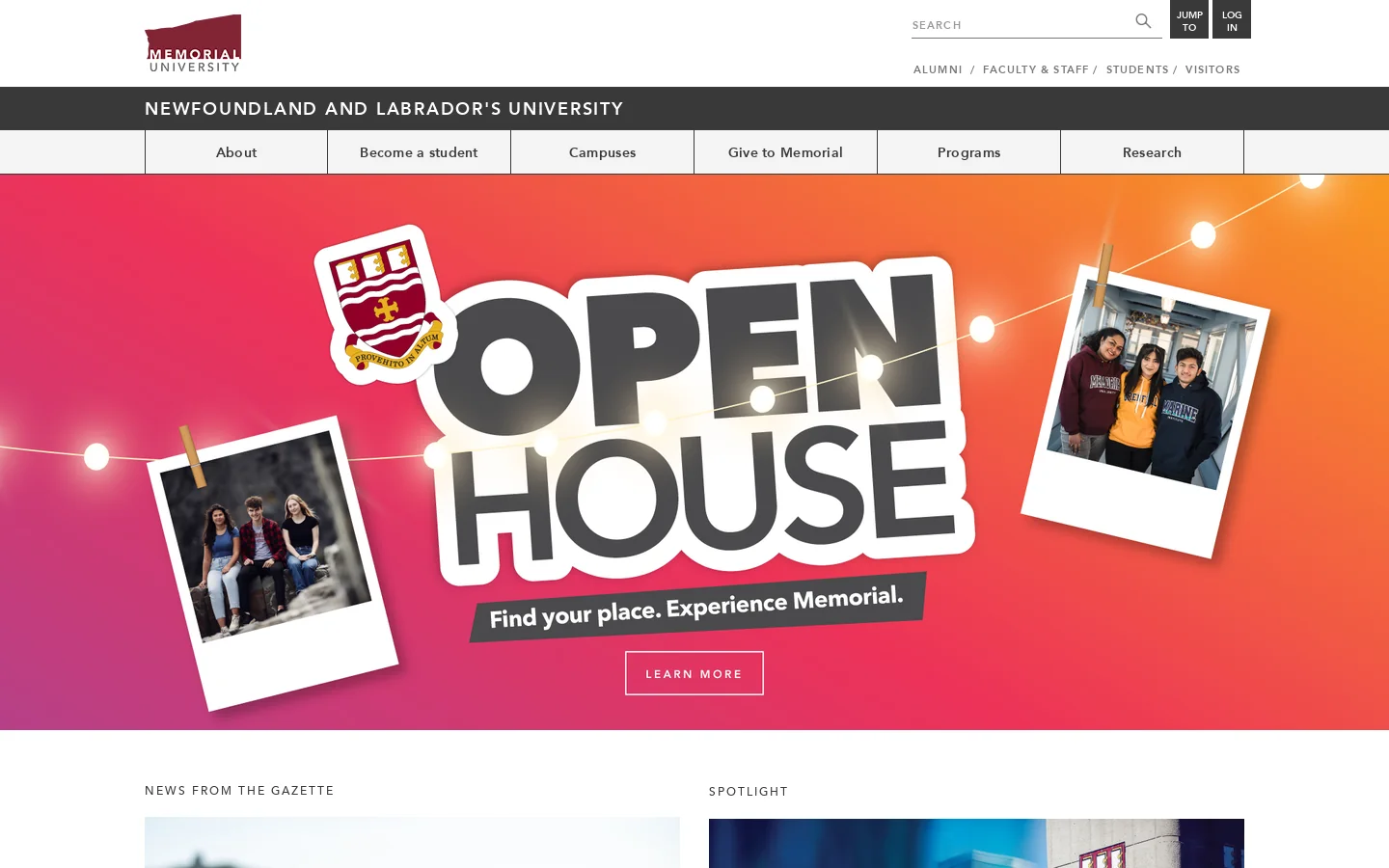Screen dimensions: 1389x868
Task: Click the News from the Gazette heading
Action: (x=239, y=790)
